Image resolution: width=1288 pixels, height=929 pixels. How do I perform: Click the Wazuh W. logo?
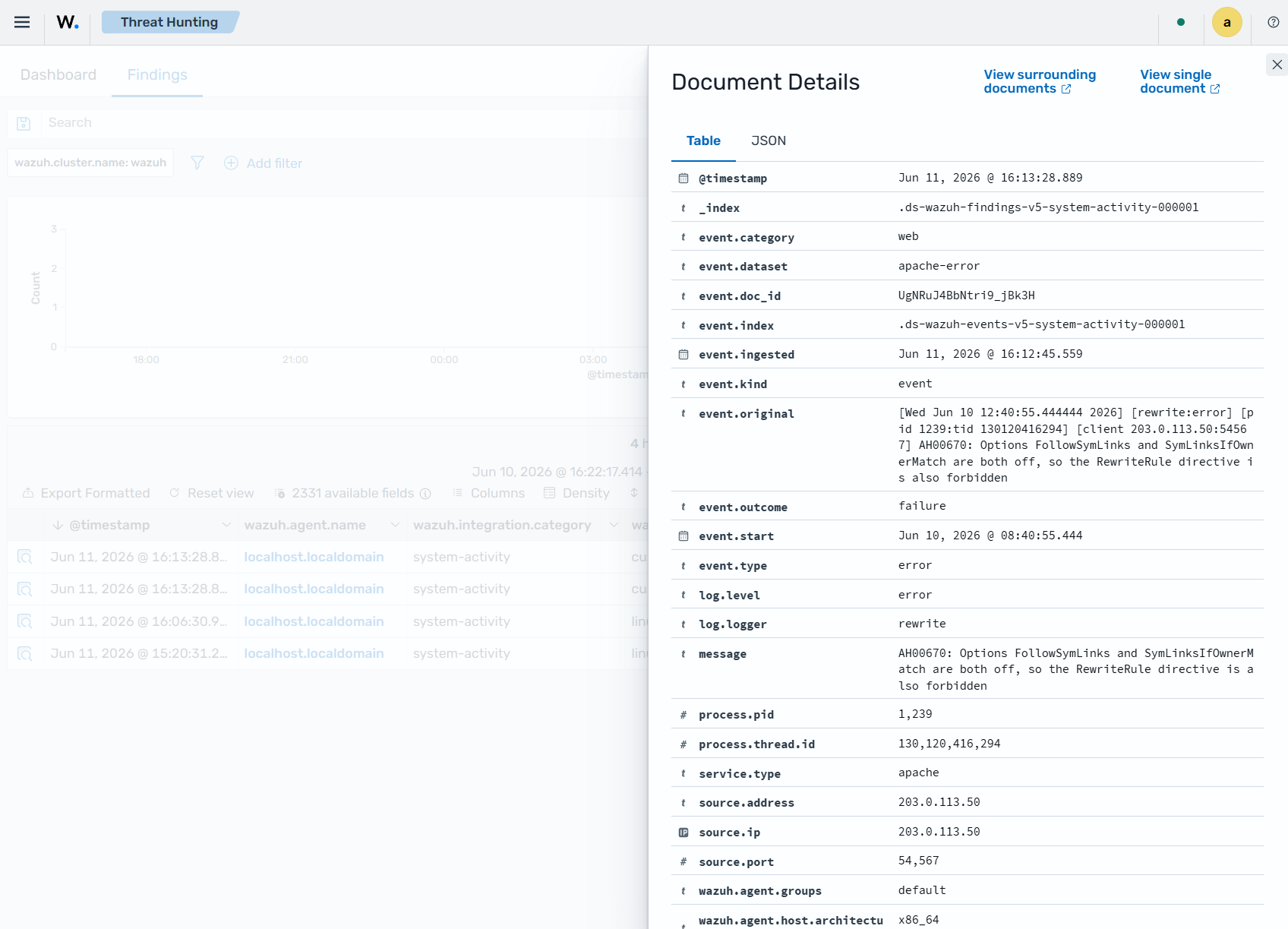pyautogui.click(x=68, y=22)
